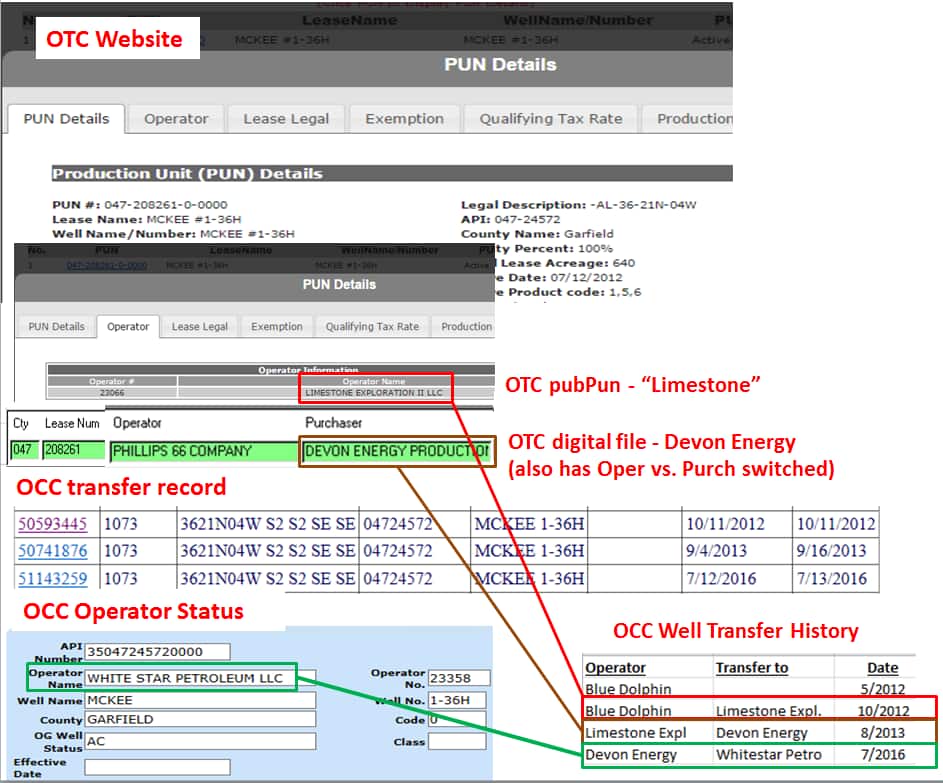Click the Production Unit (PUN) Details header
The image size is (943, 783).
(x=392, y=173)
